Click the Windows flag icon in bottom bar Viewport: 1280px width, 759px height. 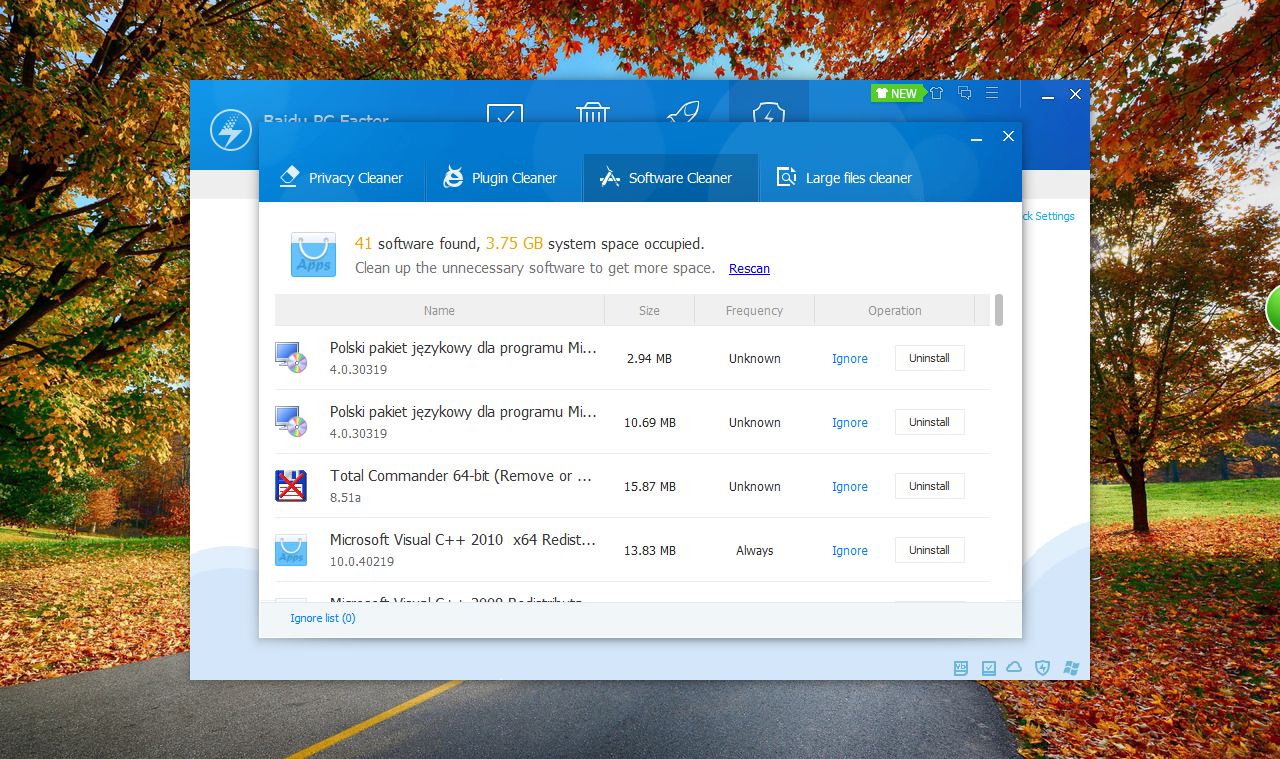coord(1071,667)
